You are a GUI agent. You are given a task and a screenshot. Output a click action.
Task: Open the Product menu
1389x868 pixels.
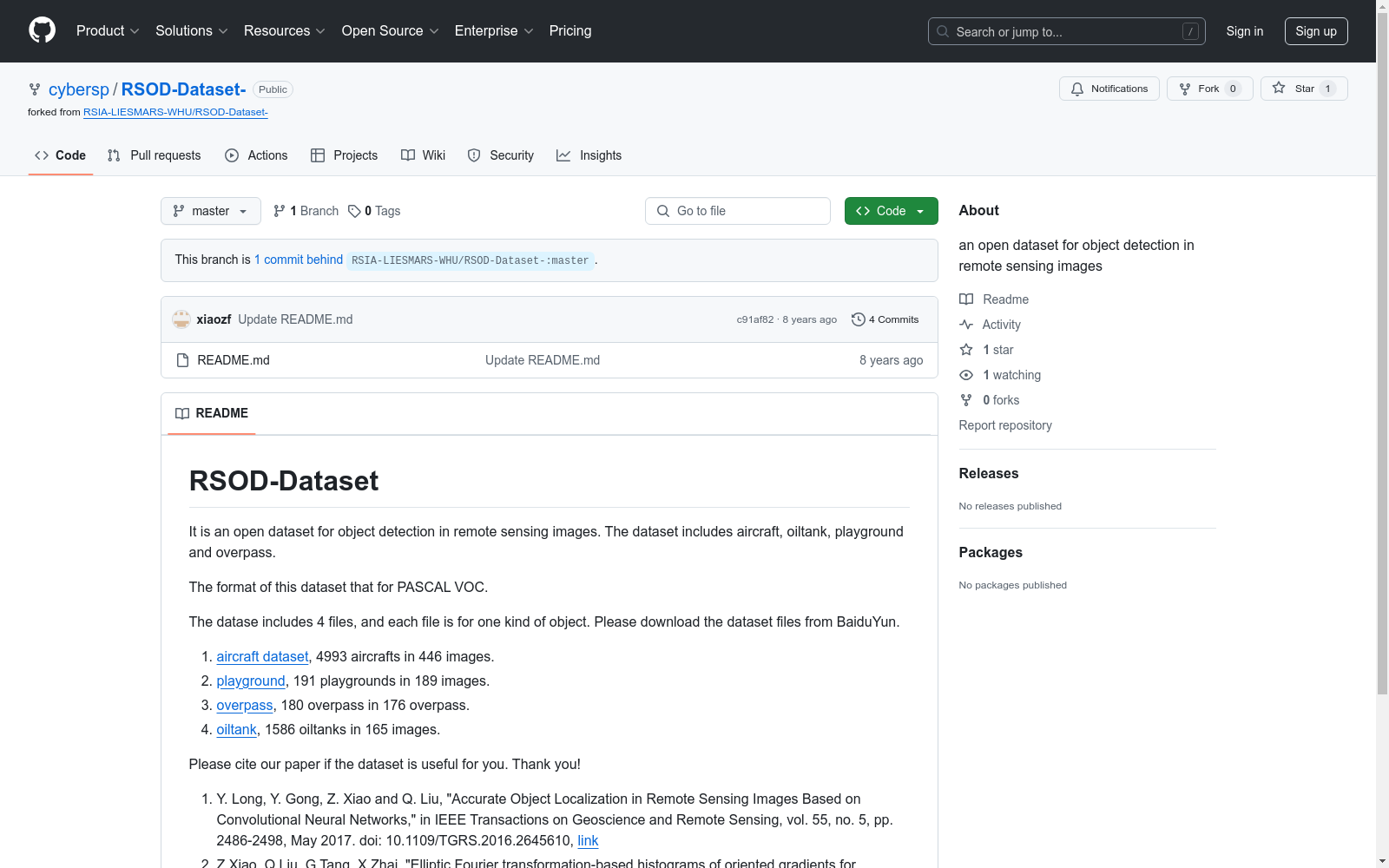(x=108, y=30)
